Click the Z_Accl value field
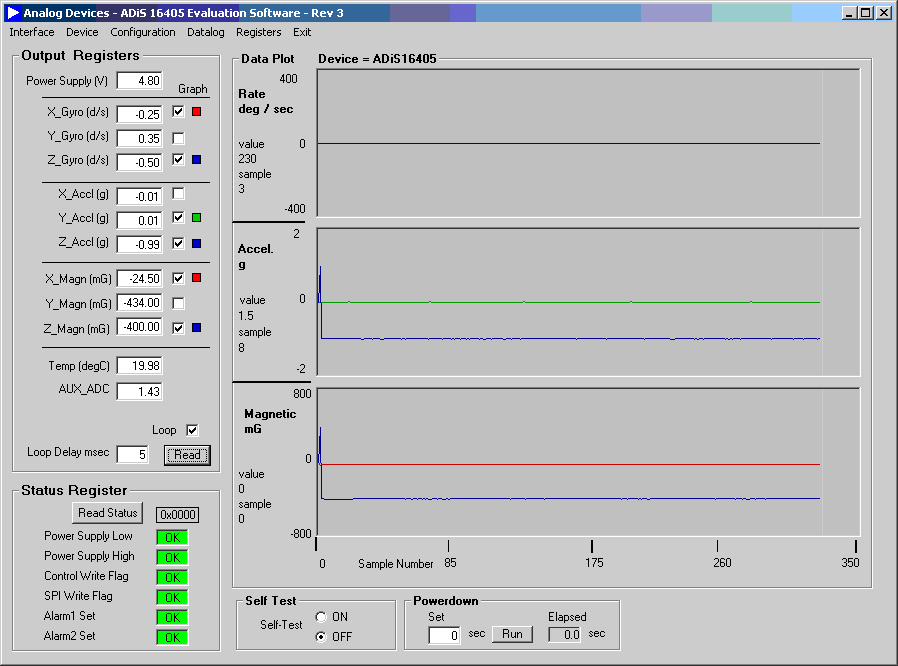The height and width of the screenshot is (666, 898). pos(140,245)
